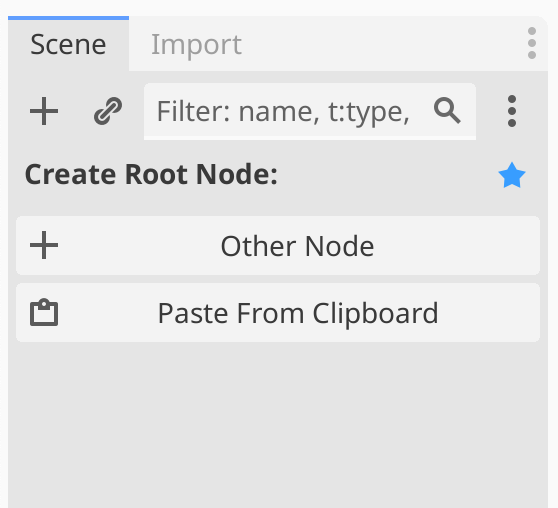Viewport: 558px width, 508px height.
Task: Click the Paste From Clipboard text label
Action: click(298, 314)
